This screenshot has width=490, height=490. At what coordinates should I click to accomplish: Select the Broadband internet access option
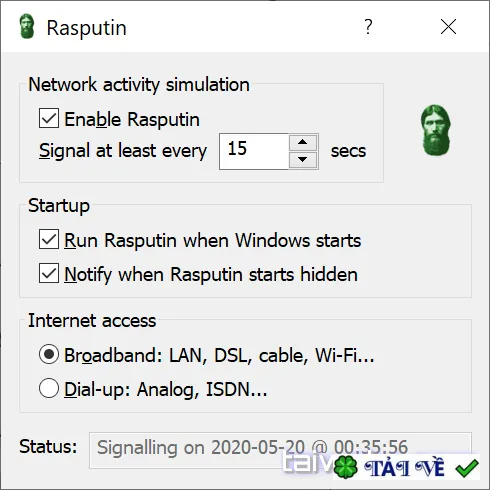point(49,354)
